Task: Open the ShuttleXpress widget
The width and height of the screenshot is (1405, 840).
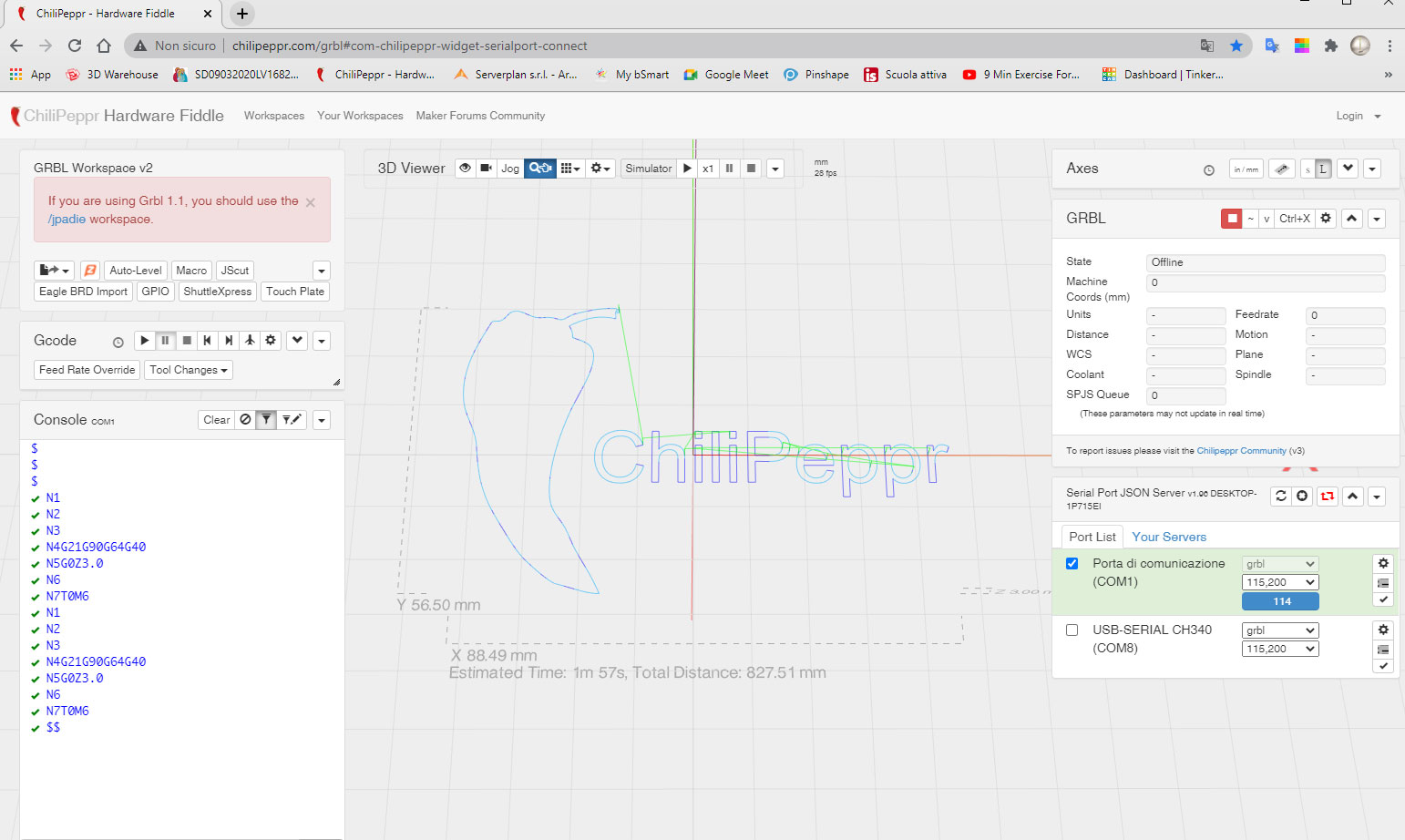Action: (218, 292)
